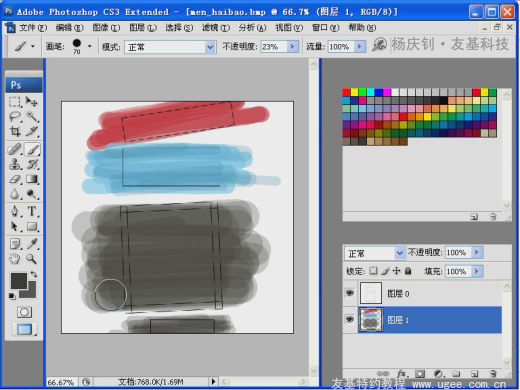The image size is (520, 390).
Task: Pick the red swatch at the start of the top row
Action: pos(347,92)
